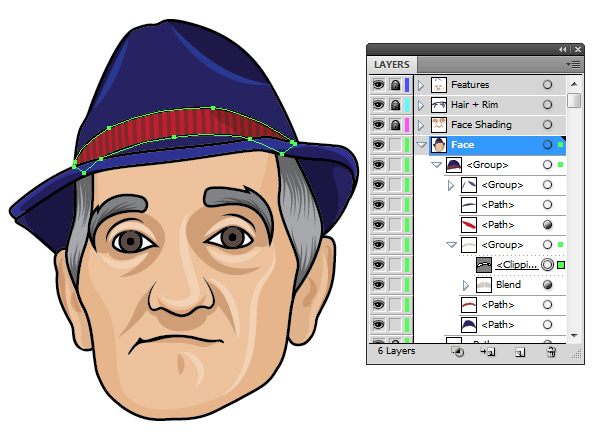
Task: Toggle eye of red band Path row
Action: click(x=378, y=225)
